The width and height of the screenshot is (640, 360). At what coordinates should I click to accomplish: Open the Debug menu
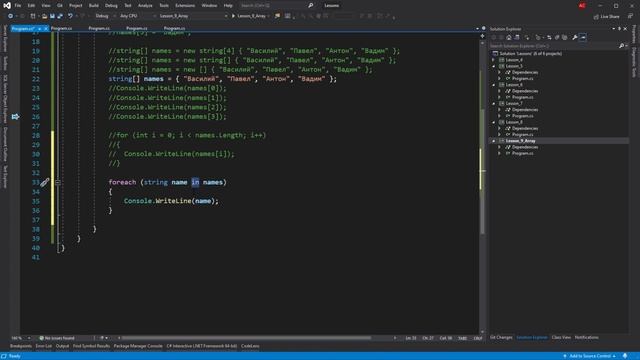[x=111, y=6]
